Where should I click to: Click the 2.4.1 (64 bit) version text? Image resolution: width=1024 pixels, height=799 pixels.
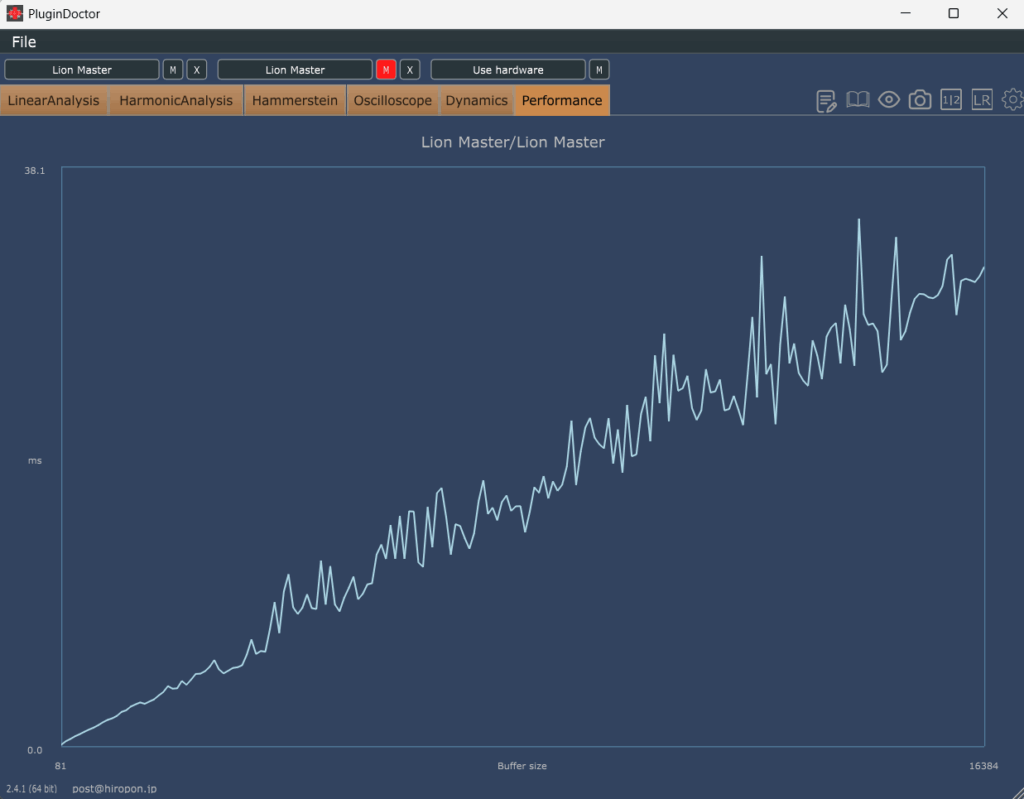pyautogui.click(x=31, y=789)
